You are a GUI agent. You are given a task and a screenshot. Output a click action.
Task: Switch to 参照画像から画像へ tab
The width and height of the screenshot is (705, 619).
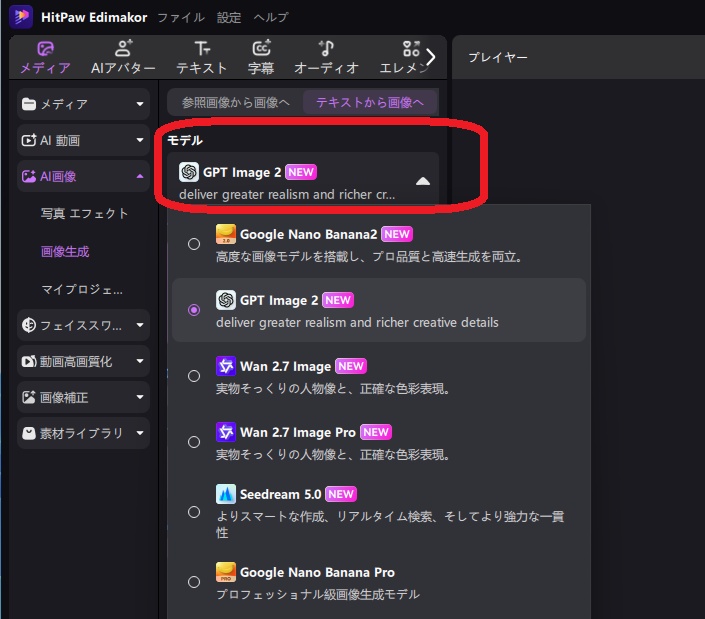coord(236,102)
